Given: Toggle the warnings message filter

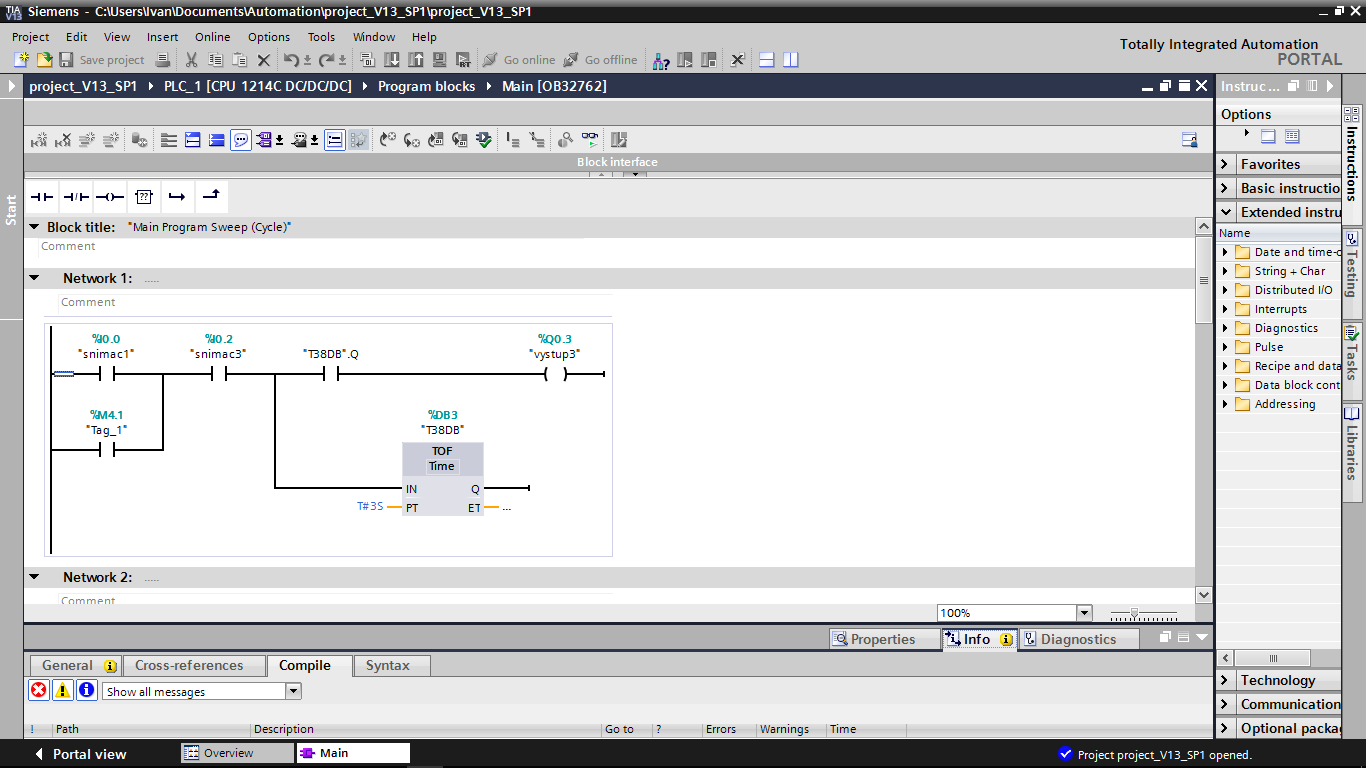Looking at the screenshot, I should tap(62, 690).
